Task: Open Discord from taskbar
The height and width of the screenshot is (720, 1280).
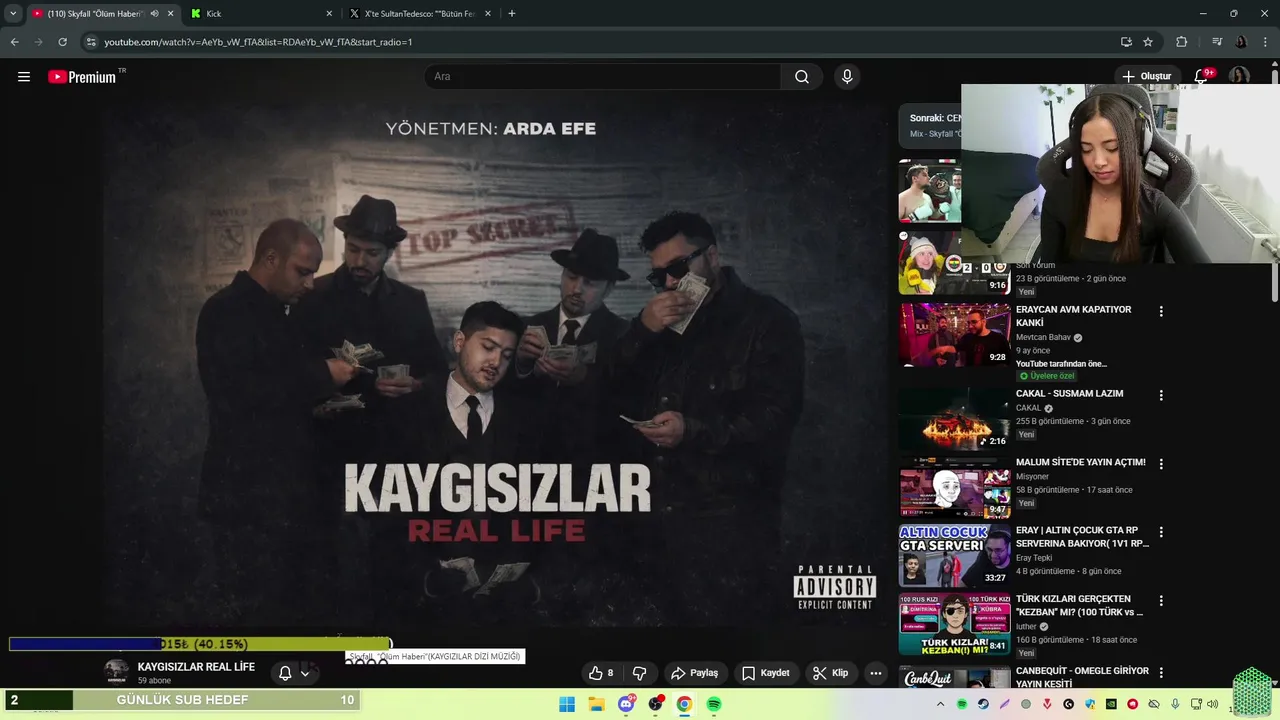Action: coord(626,704)
